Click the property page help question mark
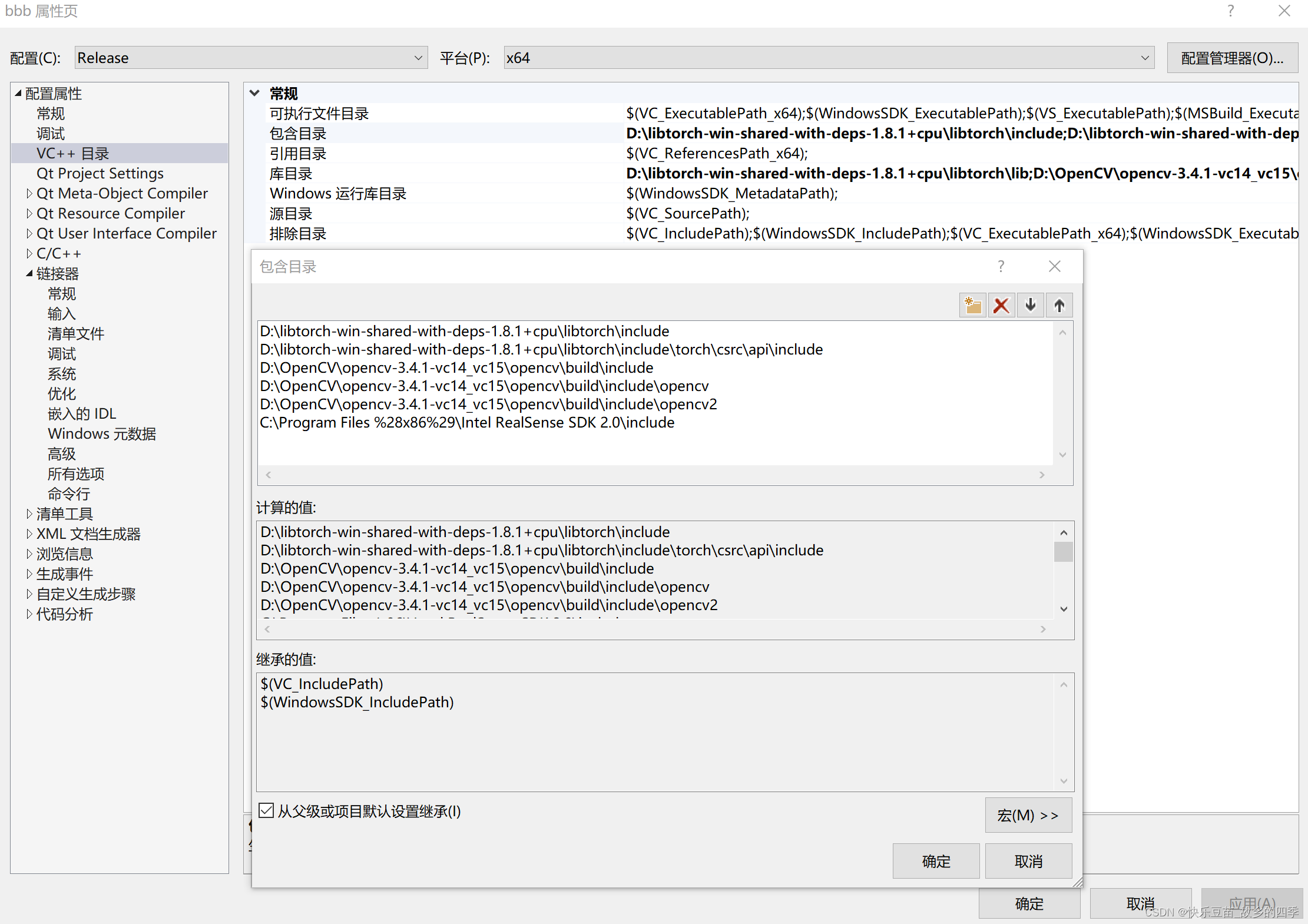 1230,11
